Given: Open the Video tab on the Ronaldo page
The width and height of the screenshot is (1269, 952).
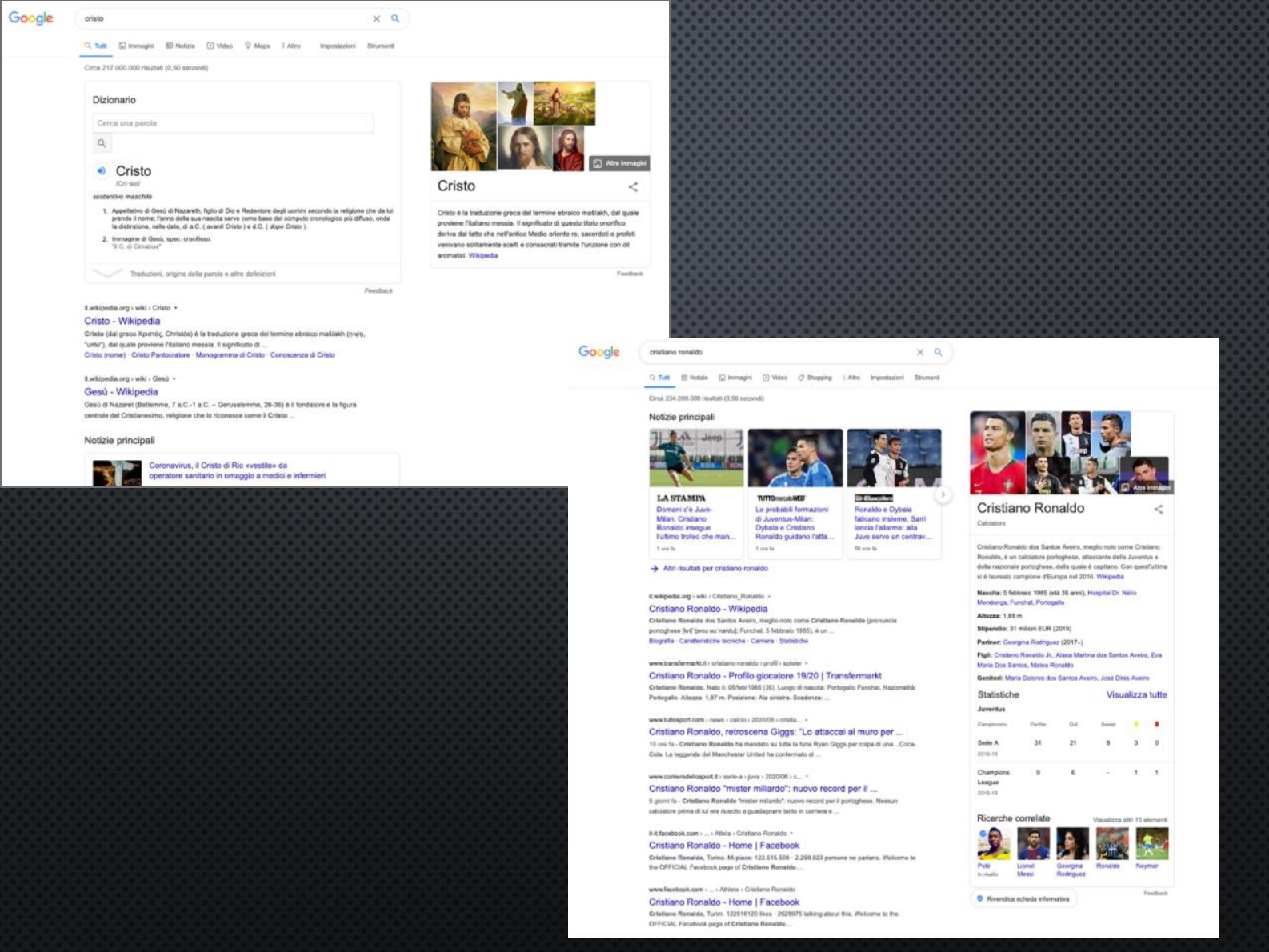Looking at the screenshot, I should (x=775, y=378).
